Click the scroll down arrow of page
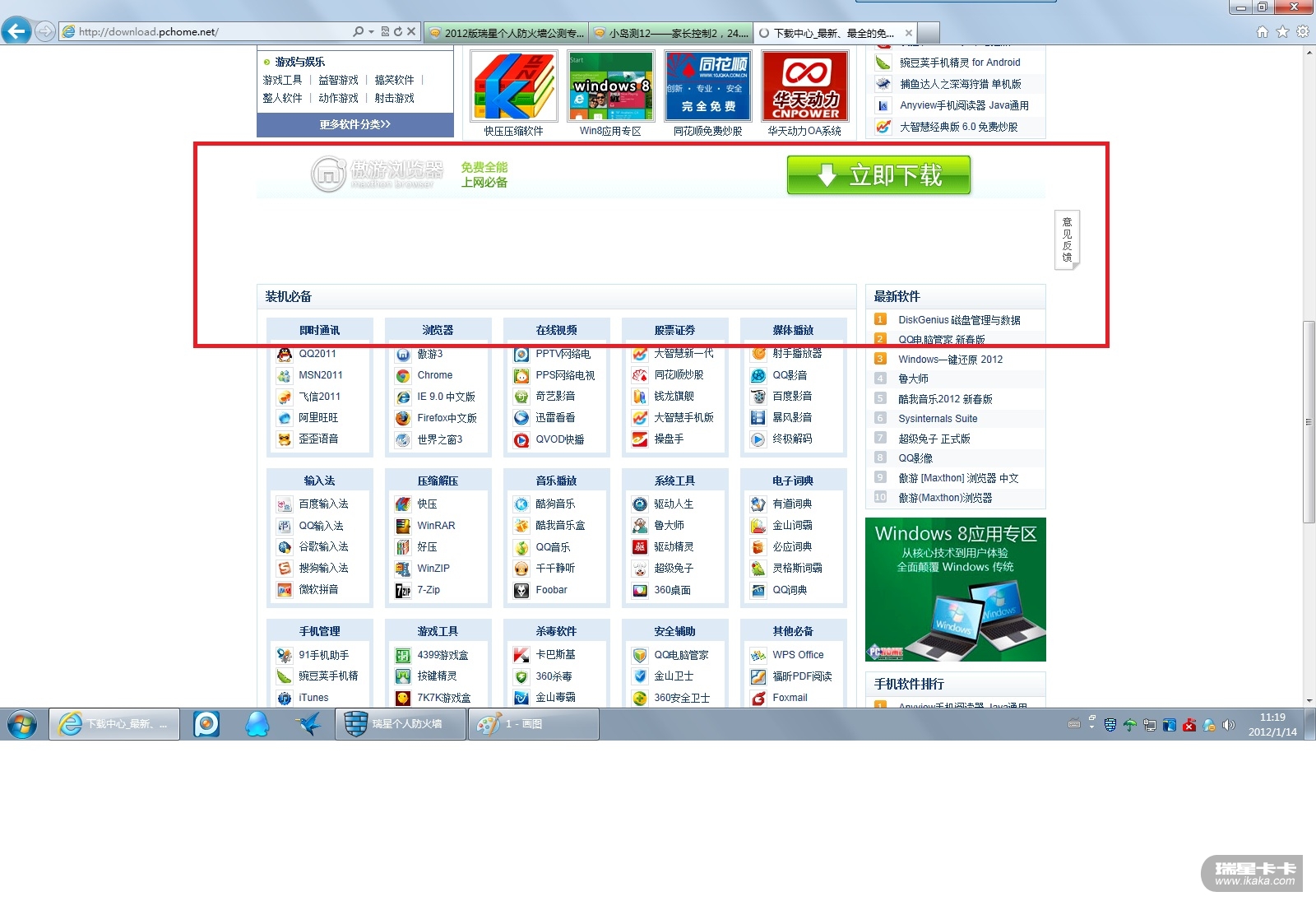This screenshot has width=1316, height=901. [1309, 700]
